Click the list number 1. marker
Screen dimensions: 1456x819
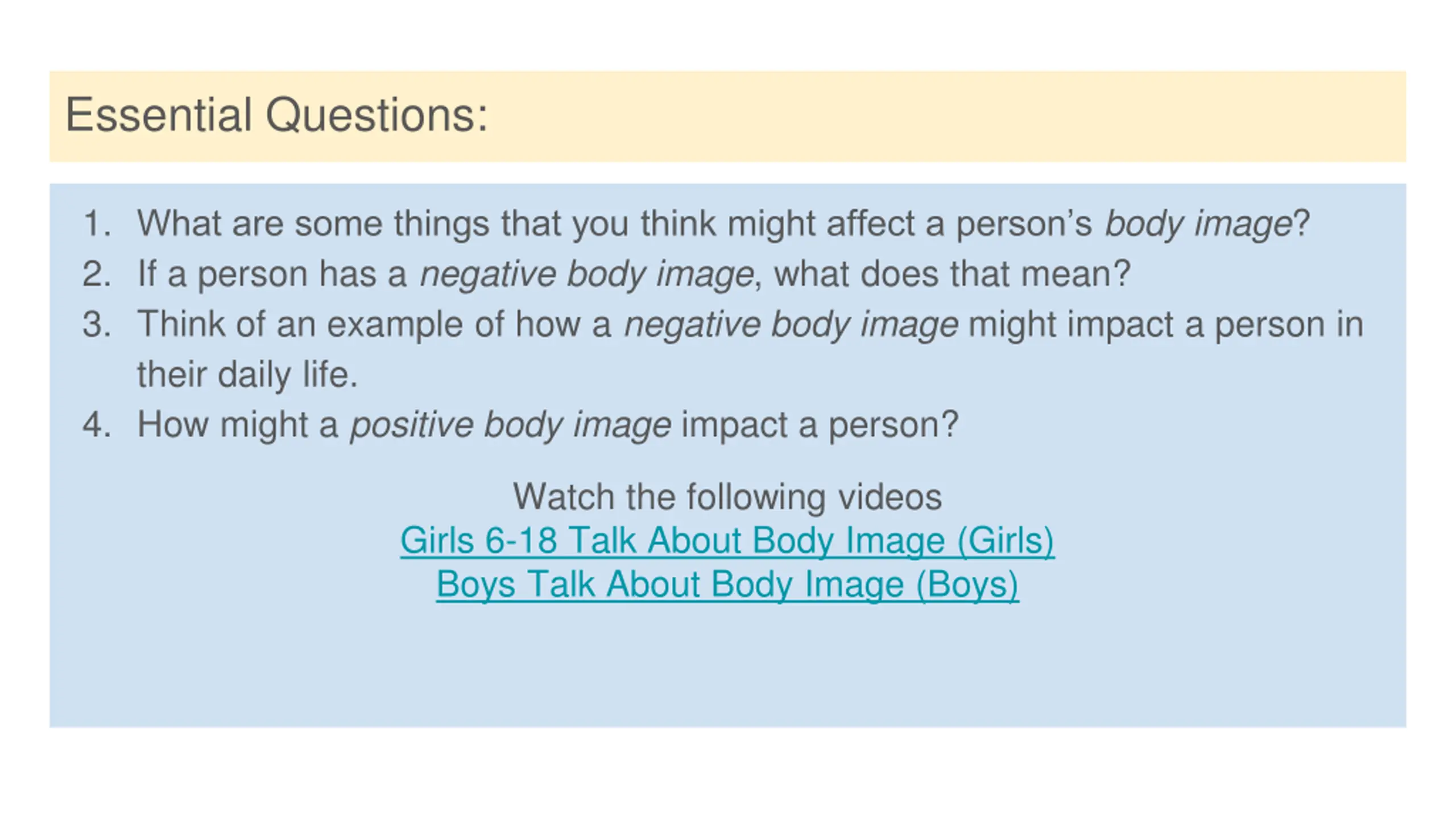(x=97, y=223)
